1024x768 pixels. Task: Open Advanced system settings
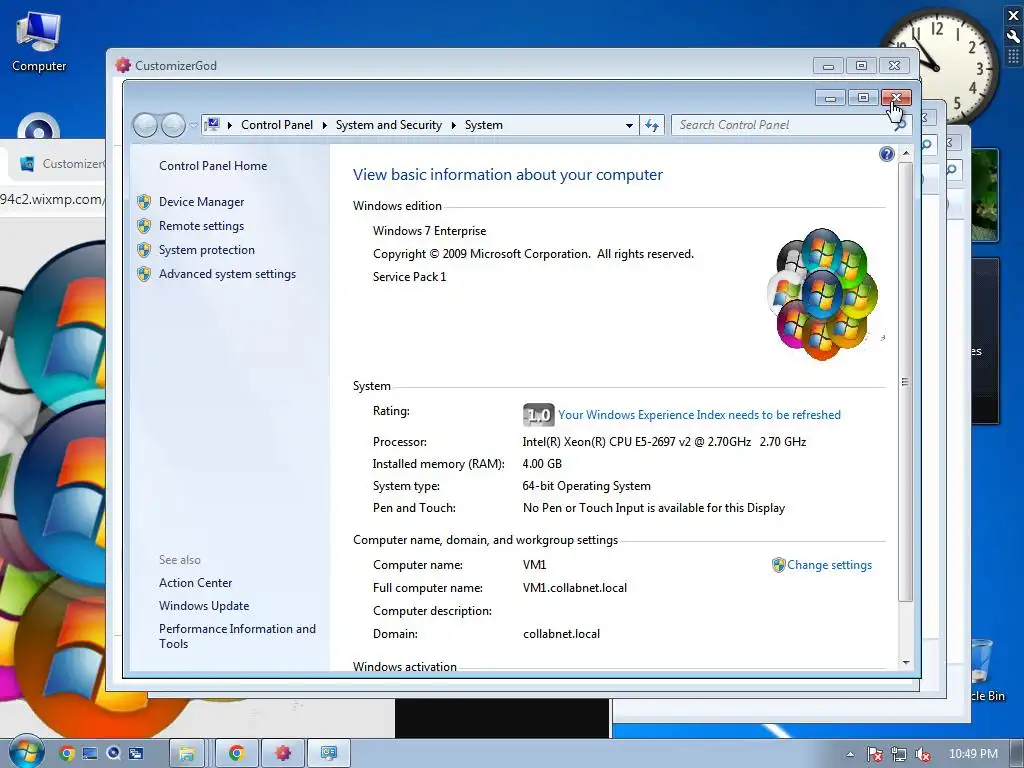coord(227,274)
